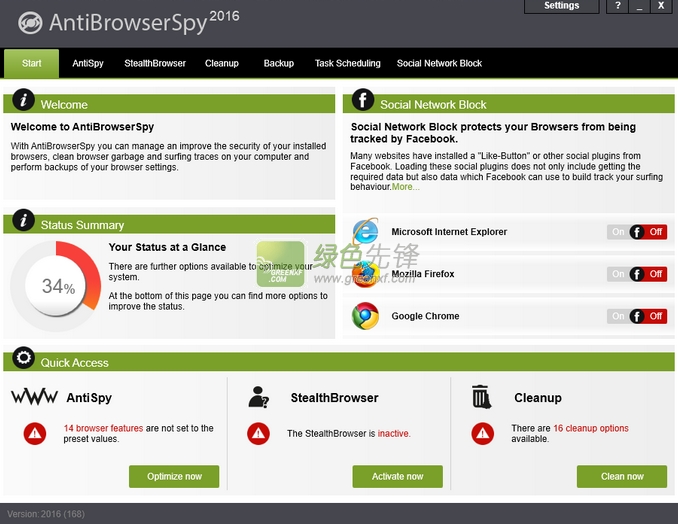The height and width of the screenshot is (524, 678).
Task: Click the Microsoft Internet Explorer label
Action: 449,232
